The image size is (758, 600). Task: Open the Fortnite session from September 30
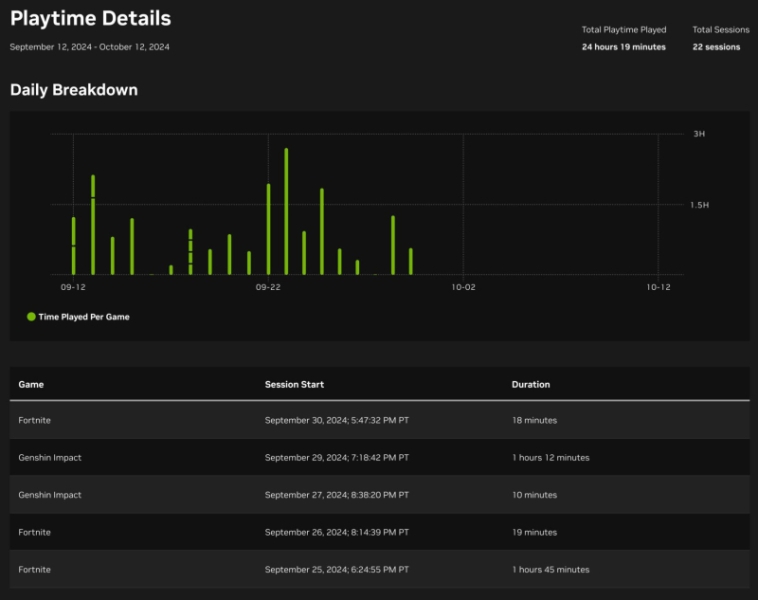click(34, 420)
